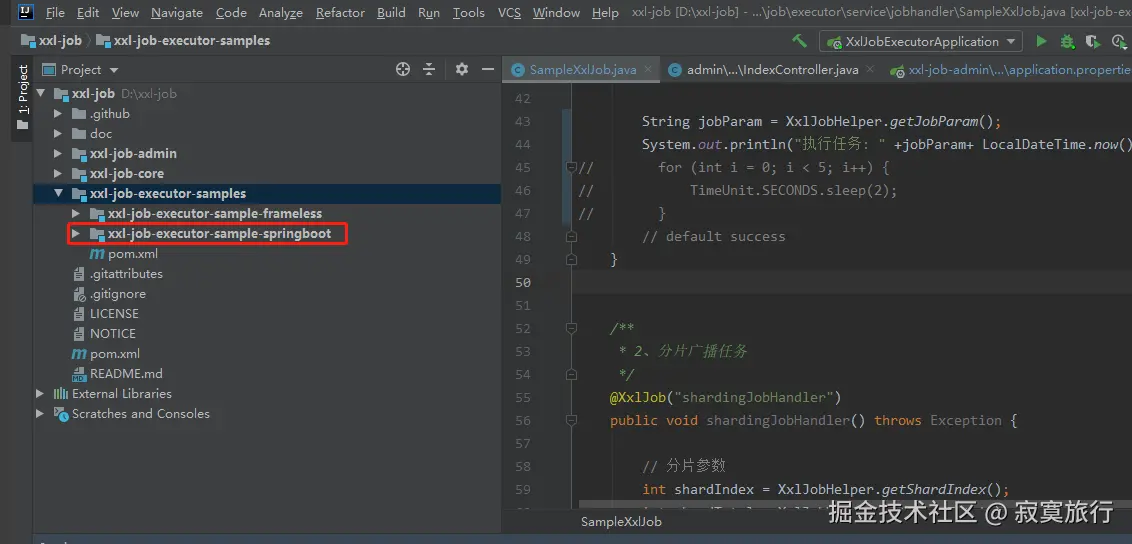Viewport: 1132px width, 544px height.
Task: Open the Code menu
Action: click(231, 12)
